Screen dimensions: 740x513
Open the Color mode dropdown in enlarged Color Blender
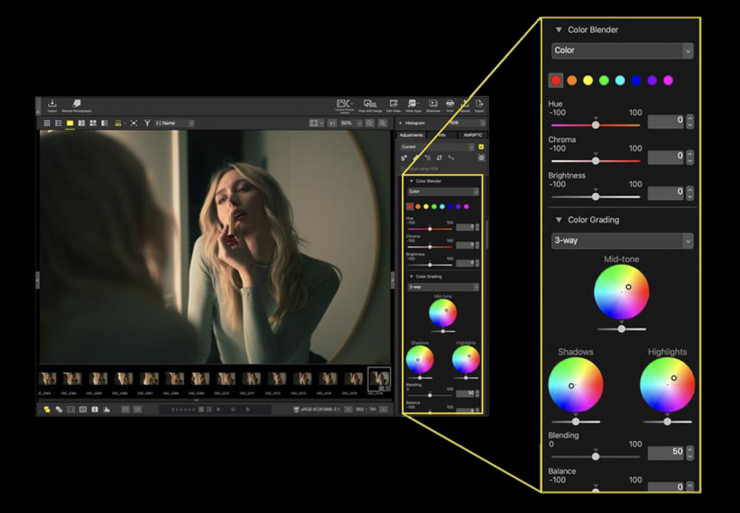coord(622,50)
